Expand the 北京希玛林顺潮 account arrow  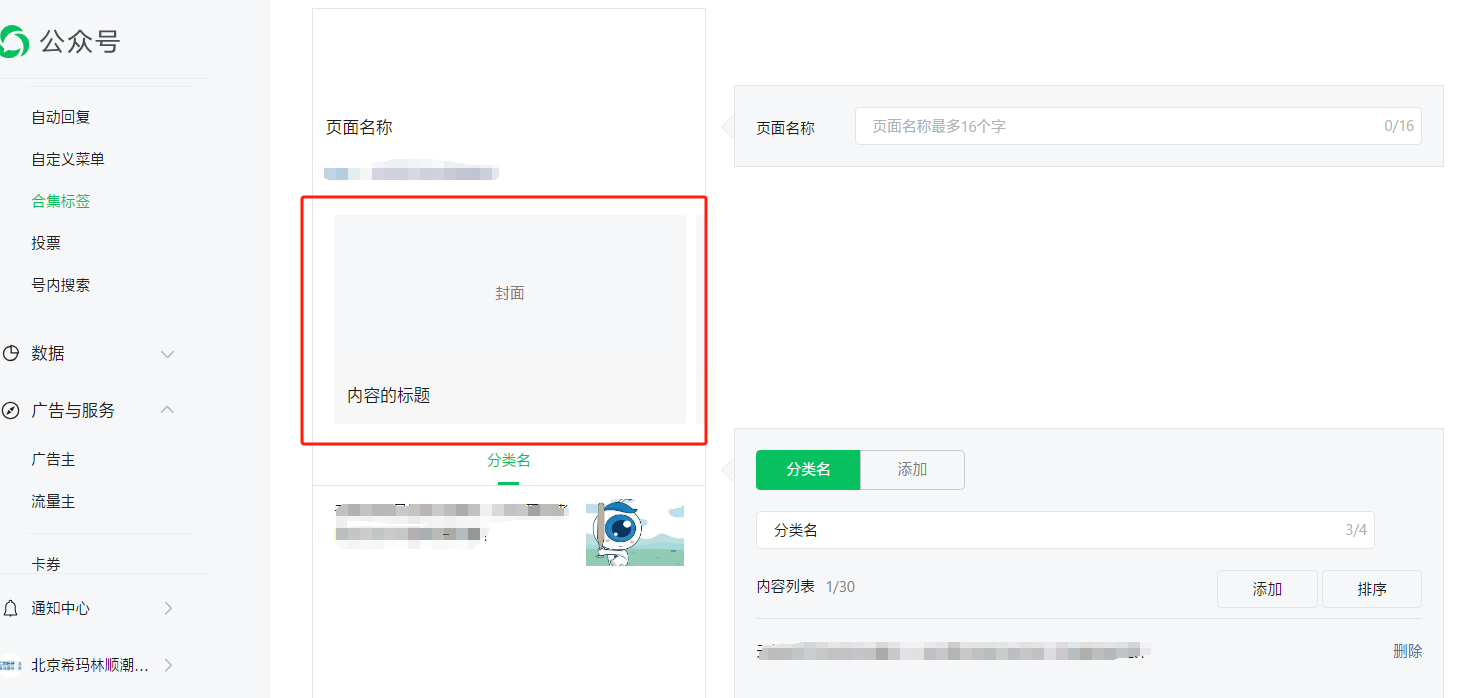coord(168,665)
